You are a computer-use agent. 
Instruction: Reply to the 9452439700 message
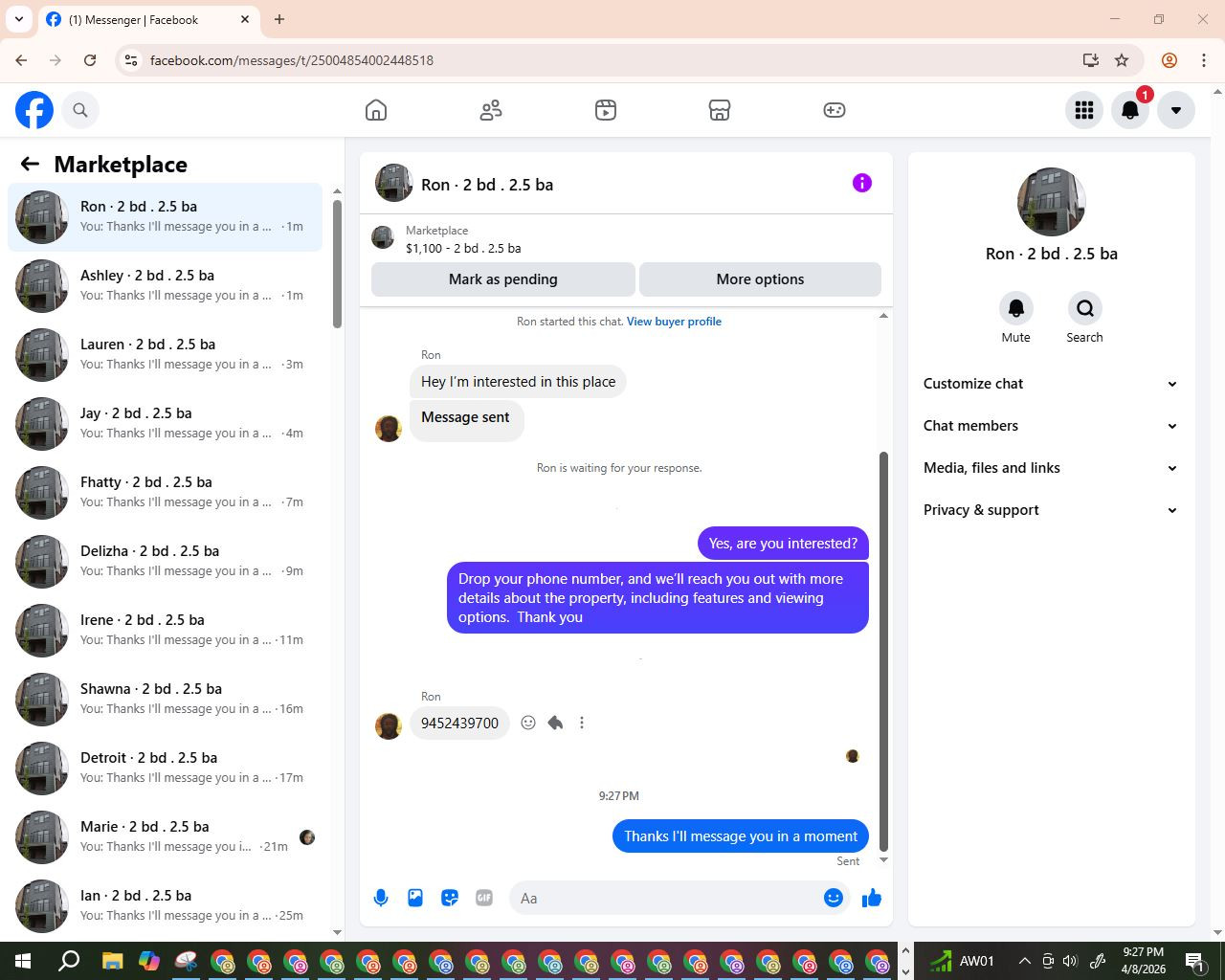pyautogui.click(x=555, y=723)
